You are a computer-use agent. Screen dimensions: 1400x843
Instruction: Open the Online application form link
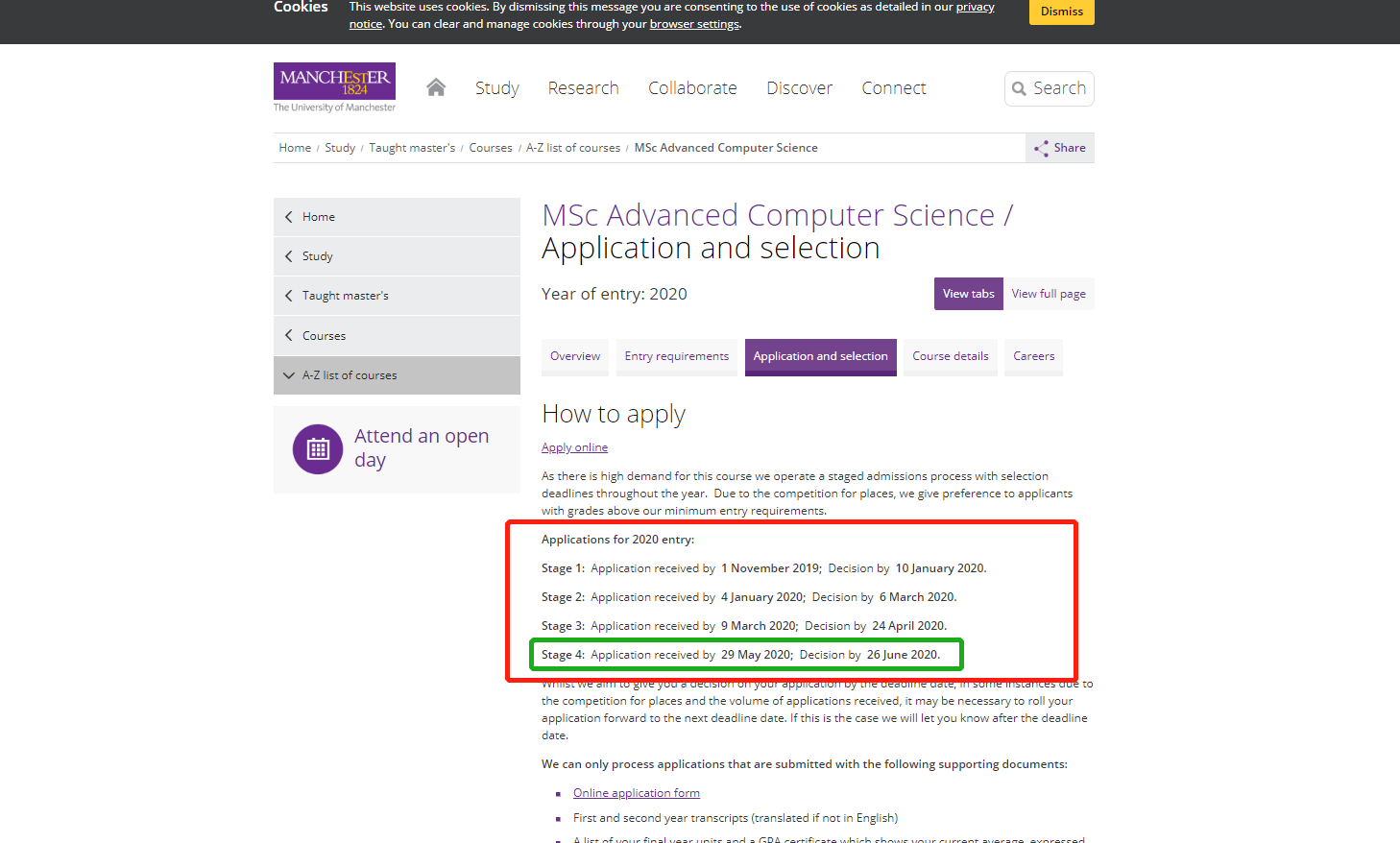click(x=636, y=793)
